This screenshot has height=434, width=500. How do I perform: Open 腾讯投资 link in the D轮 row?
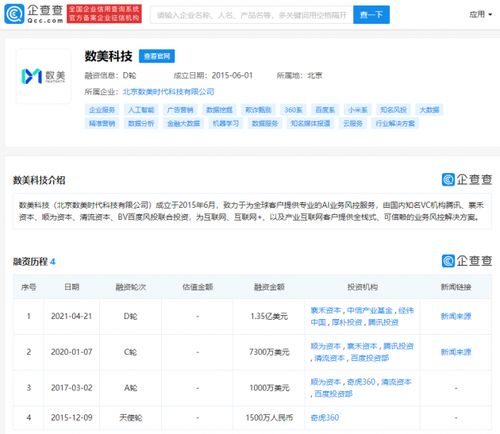(383, 322)
